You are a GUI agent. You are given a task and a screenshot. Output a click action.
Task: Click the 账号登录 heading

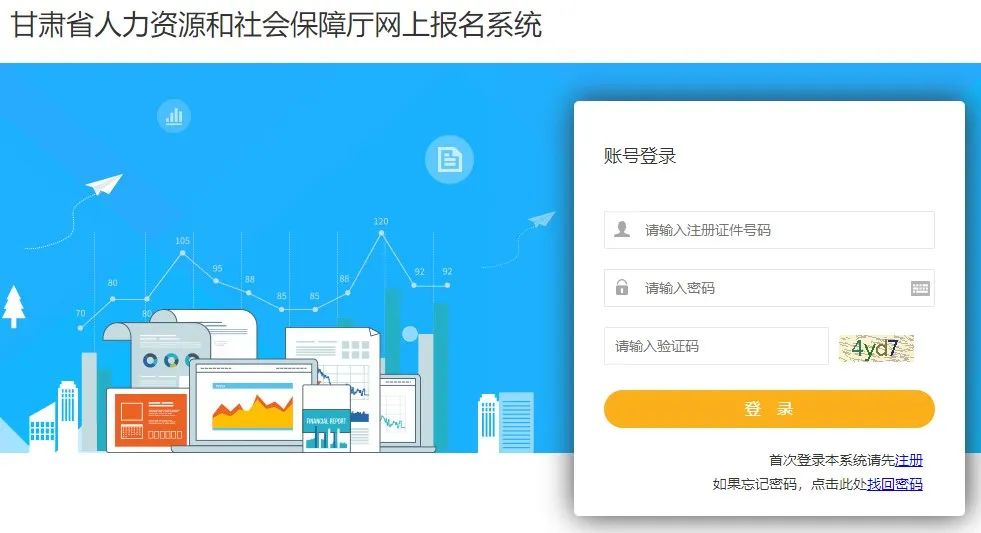click(639, 156)
